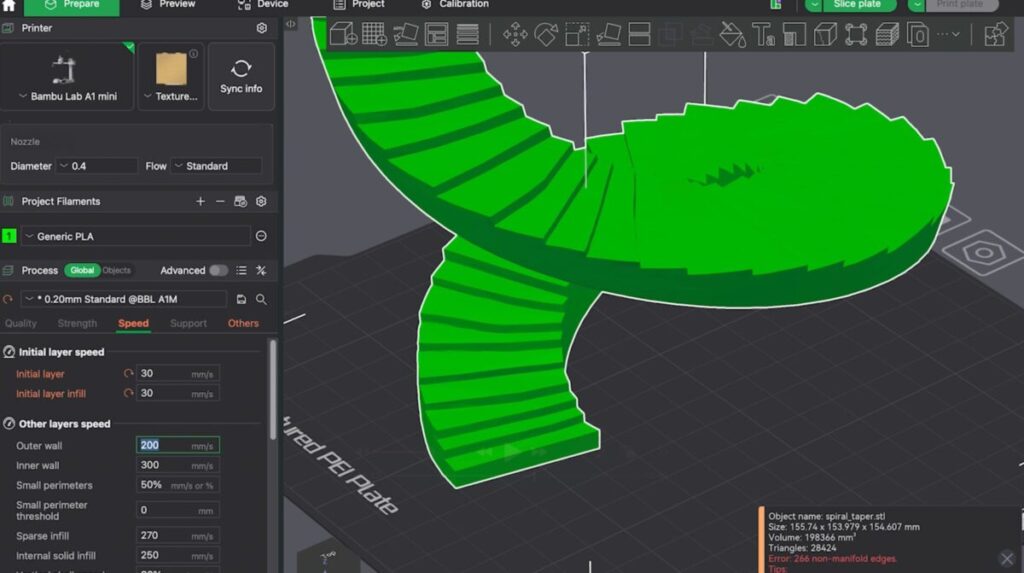Image resolution: width=1024 pixels, height=573 pixels.
Task: Save the process preset with the disk icon
Action: (x=241, y=299)
